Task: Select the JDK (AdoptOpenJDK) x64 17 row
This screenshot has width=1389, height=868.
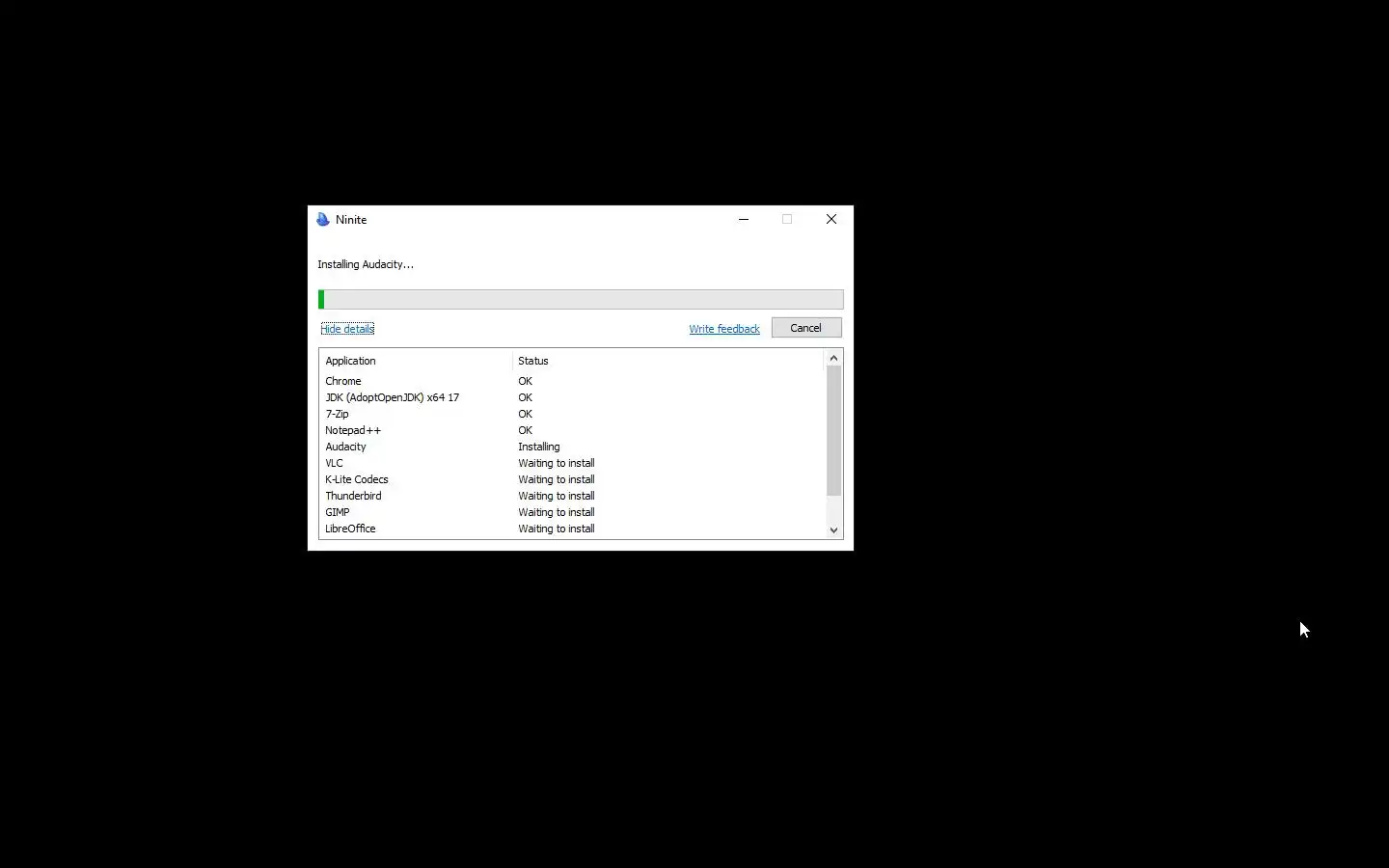Action: [x=573, y=397]
